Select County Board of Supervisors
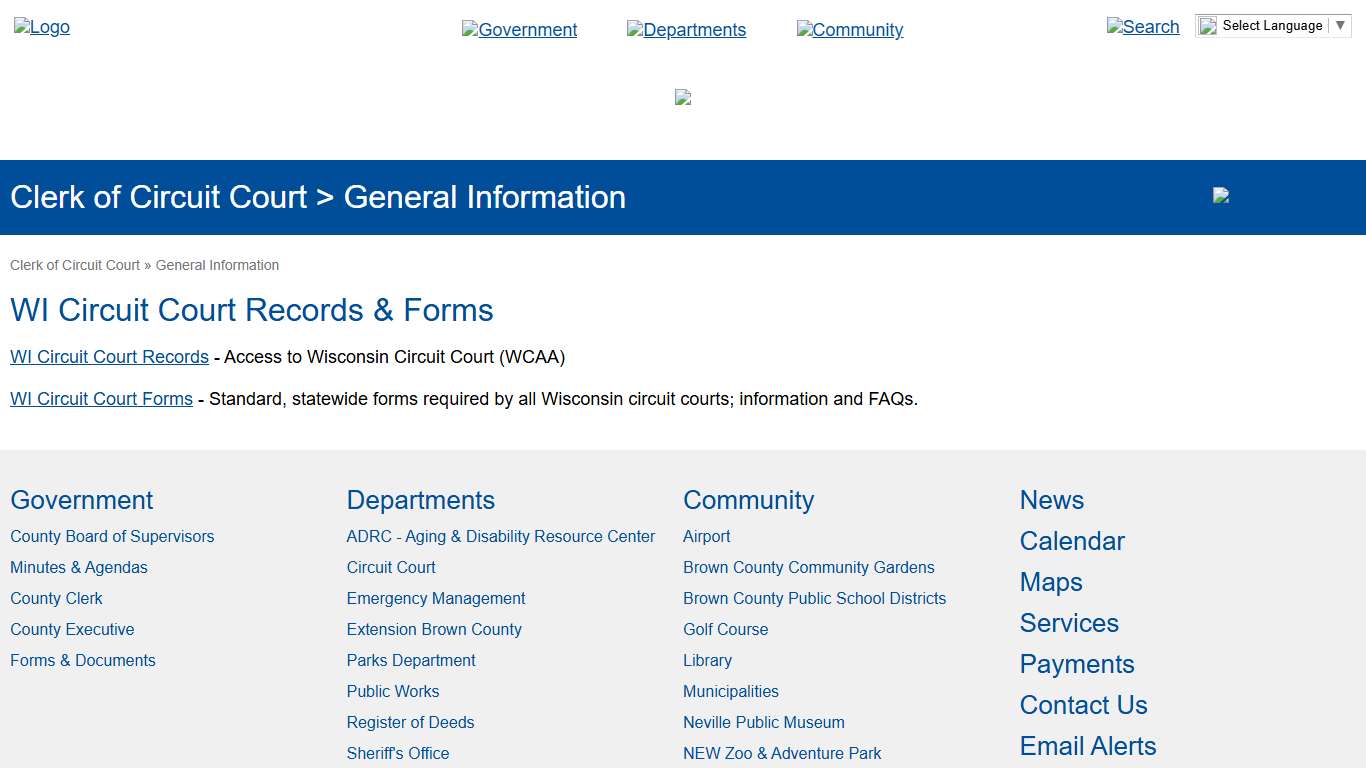Viewport: 1366px width, 768px height. [x=112, y=536]
